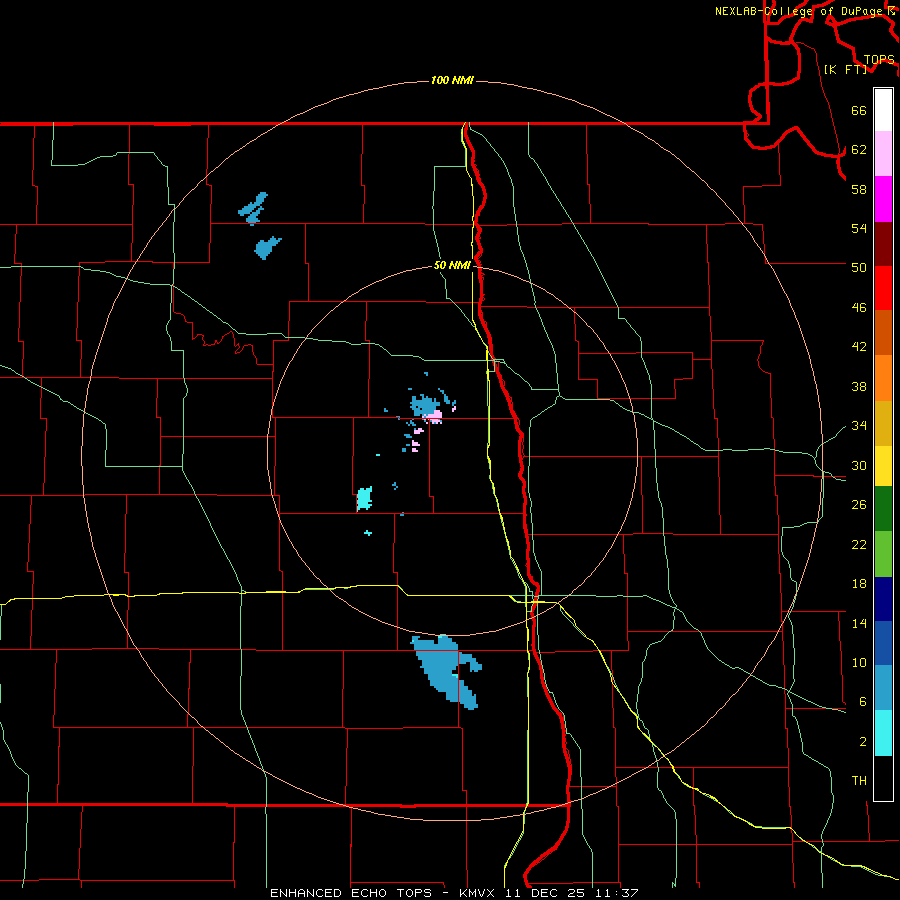Viewport: 900px width, 900px height.
Task: Click the largest blue echo south of 50 NMI ring
Action: pos(445,670)
